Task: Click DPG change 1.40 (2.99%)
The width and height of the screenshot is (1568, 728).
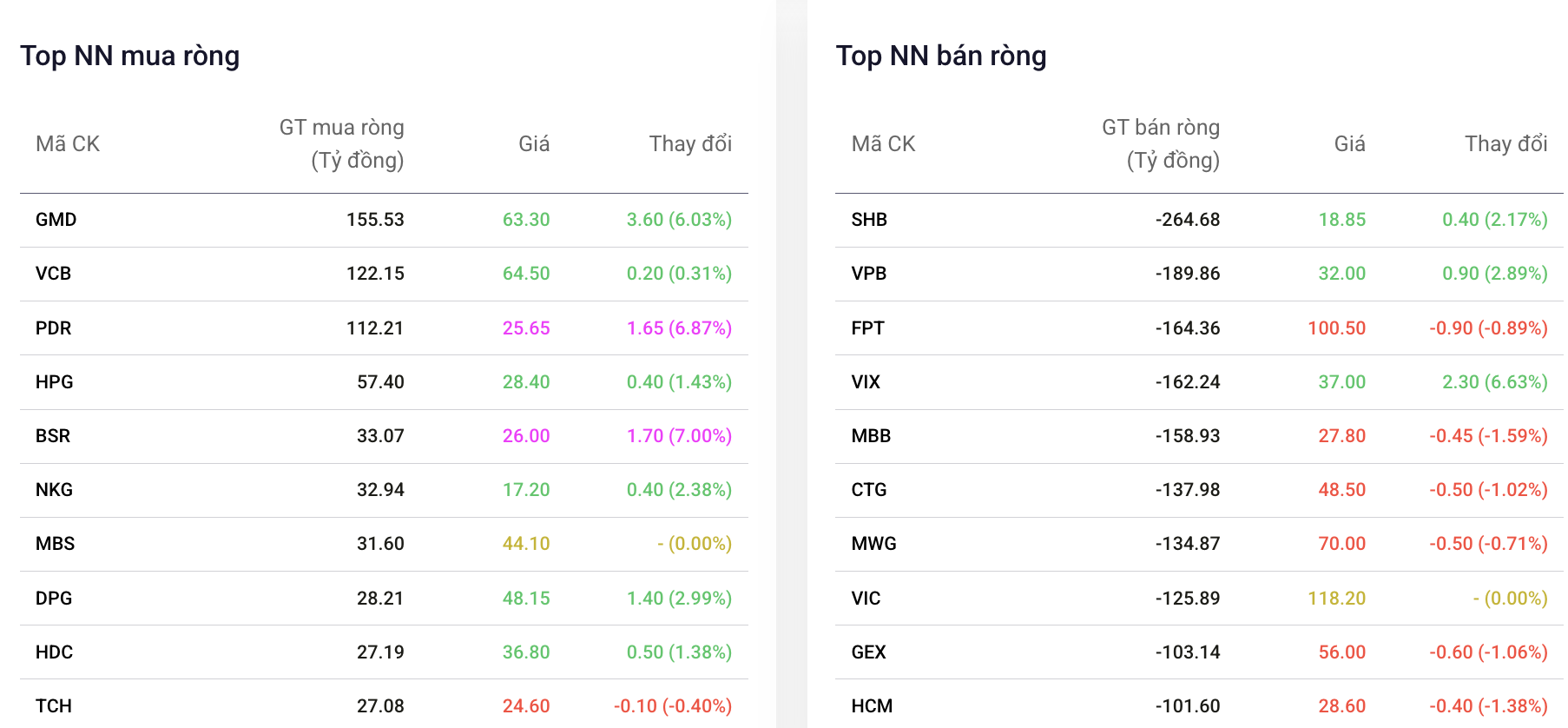Action: click(679, 599)
